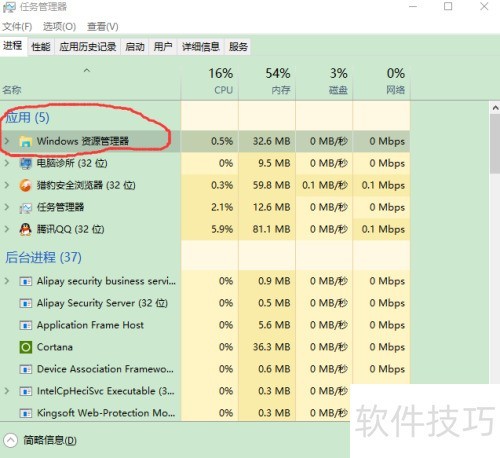
Task: Click the Kingsoft Web-Protection icon
Action: tap(26, 413)
